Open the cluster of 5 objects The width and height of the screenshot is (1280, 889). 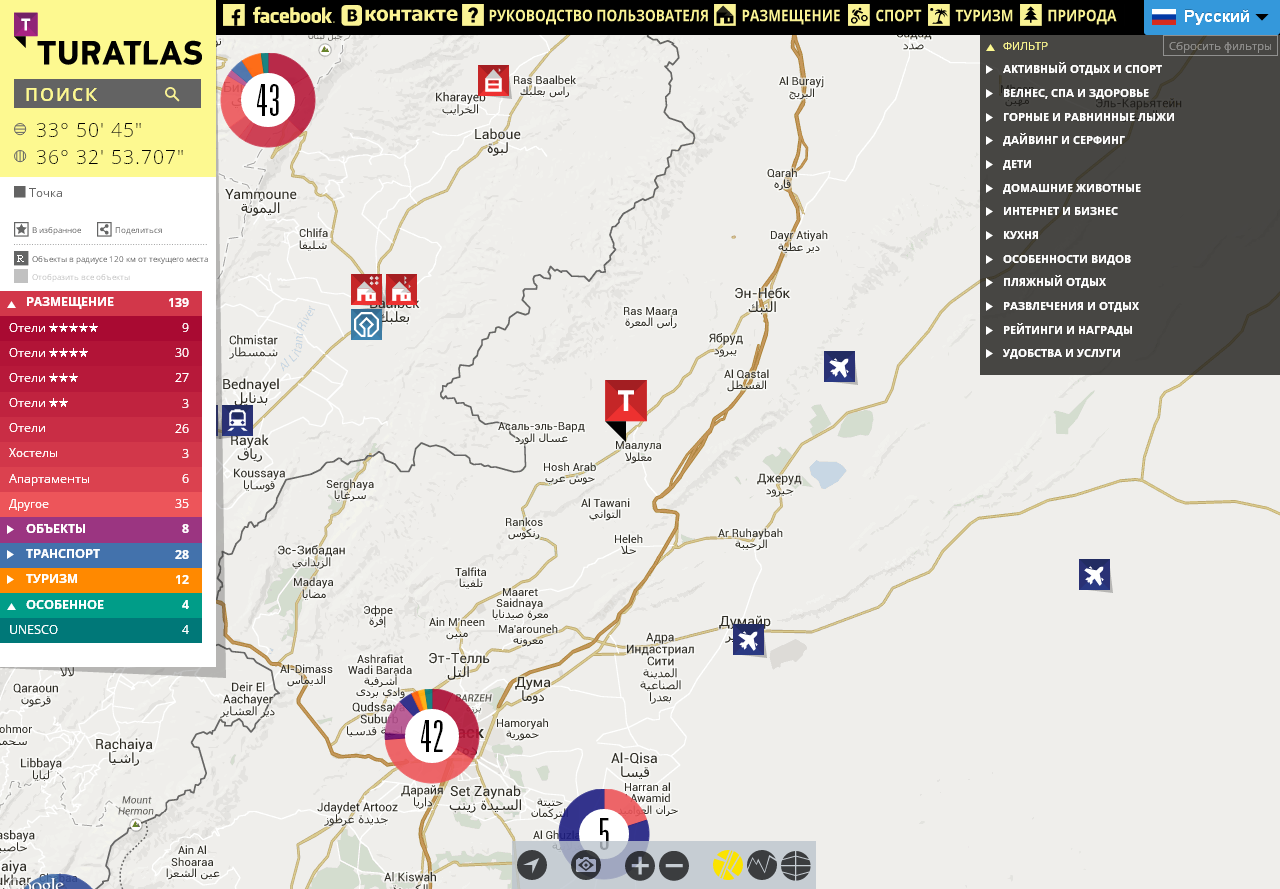pyautogui.click(x=604, y=834)
